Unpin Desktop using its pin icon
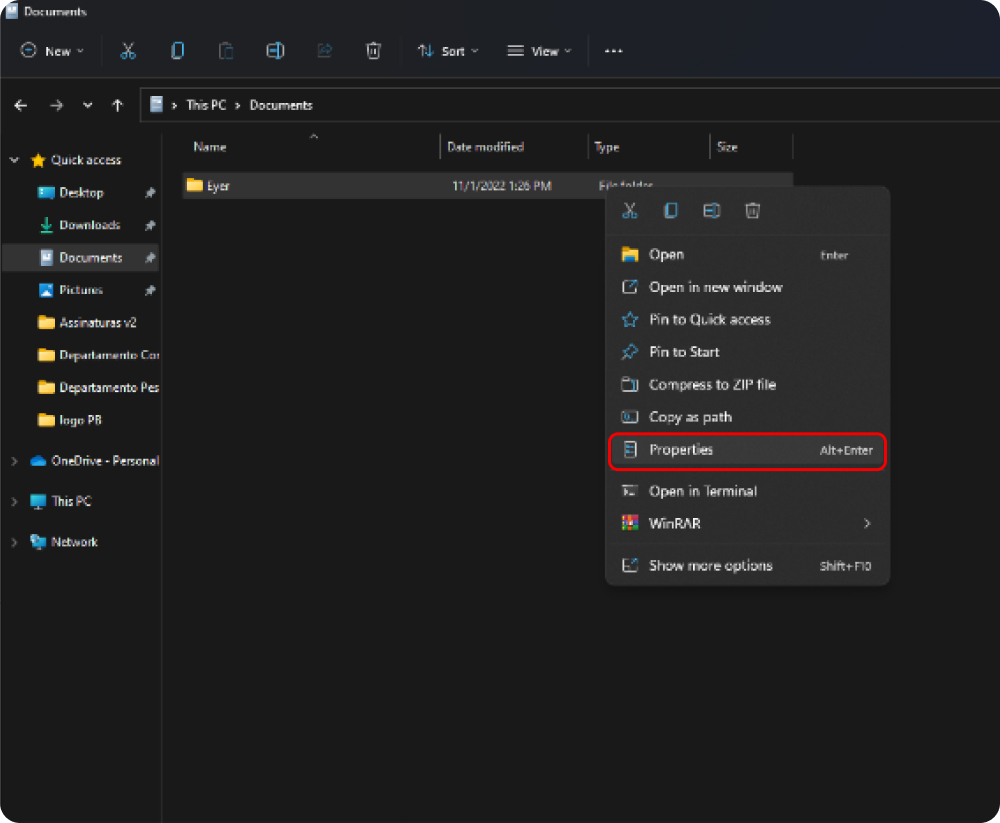This screenshot has height=823, width=1000. (150, 193)
